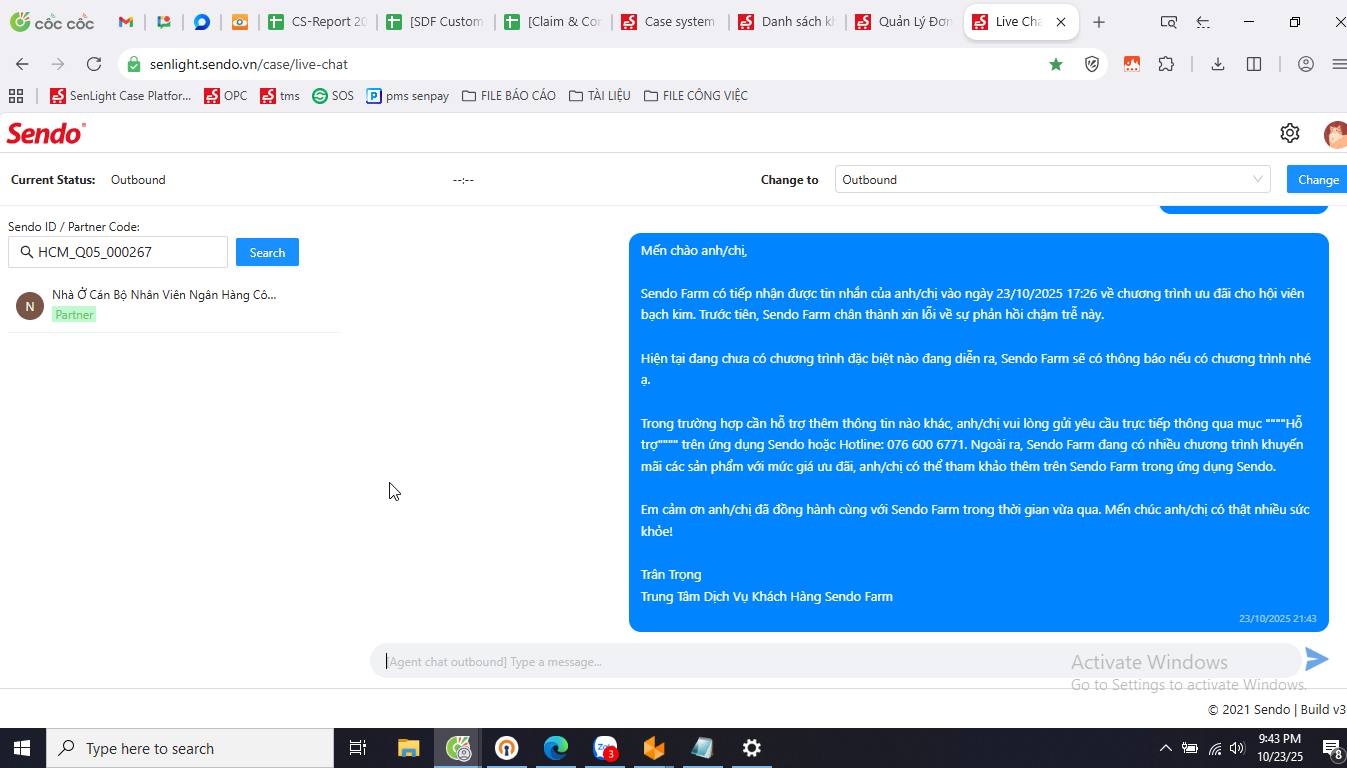
Task: Open Microsoft Edge from the taskbar
Action: tap(556, 748)
